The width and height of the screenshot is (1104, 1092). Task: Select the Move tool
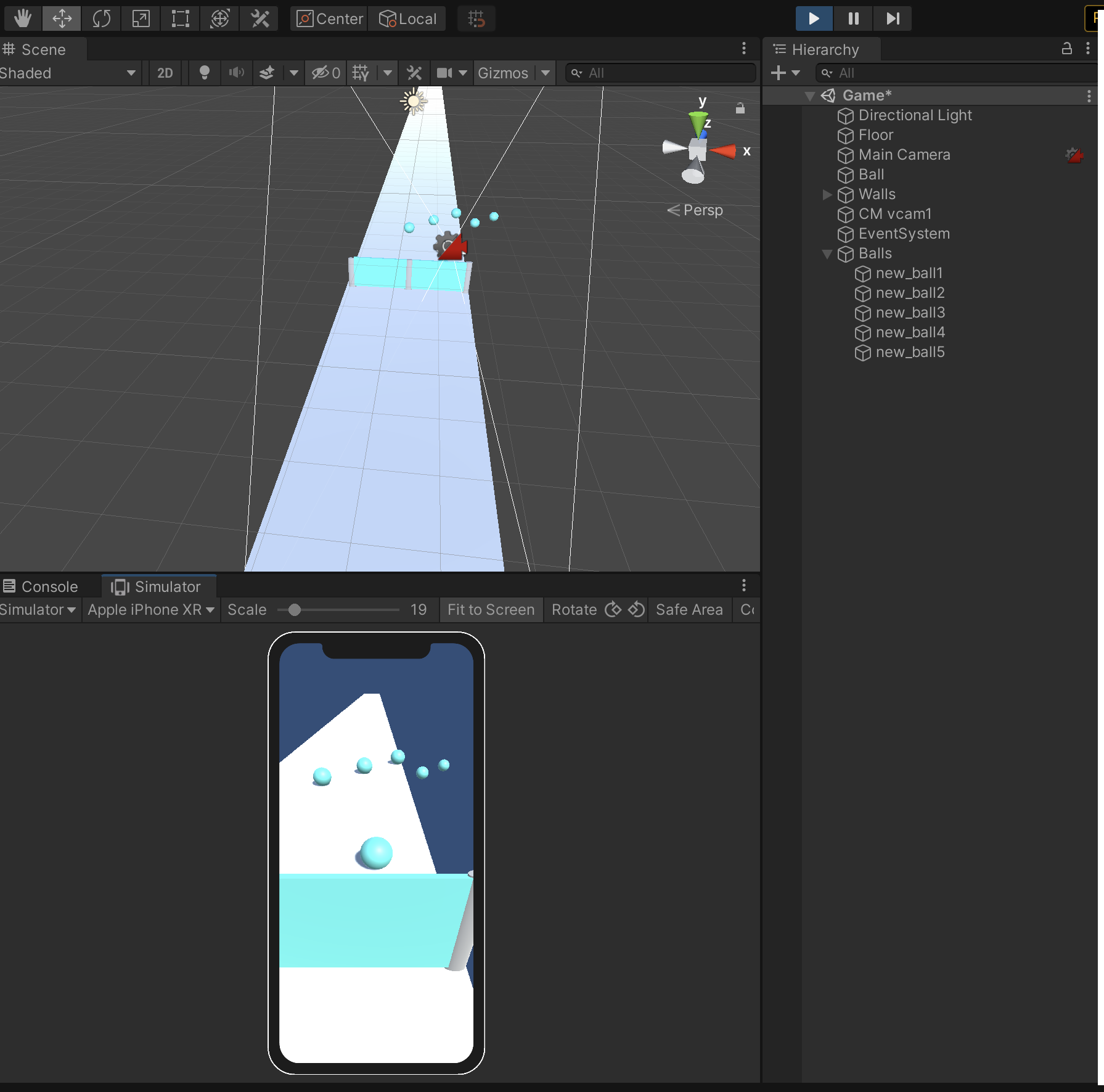click(x=62, y=18)
